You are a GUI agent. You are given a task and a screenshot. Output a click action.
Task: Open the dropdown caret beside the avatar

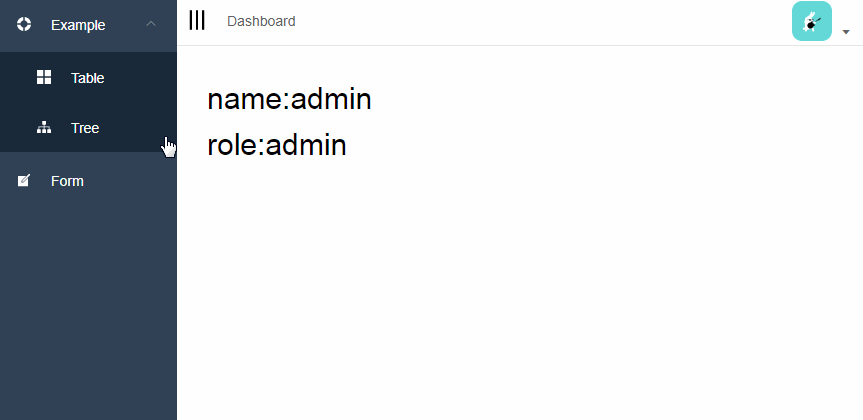coord(846,32)
